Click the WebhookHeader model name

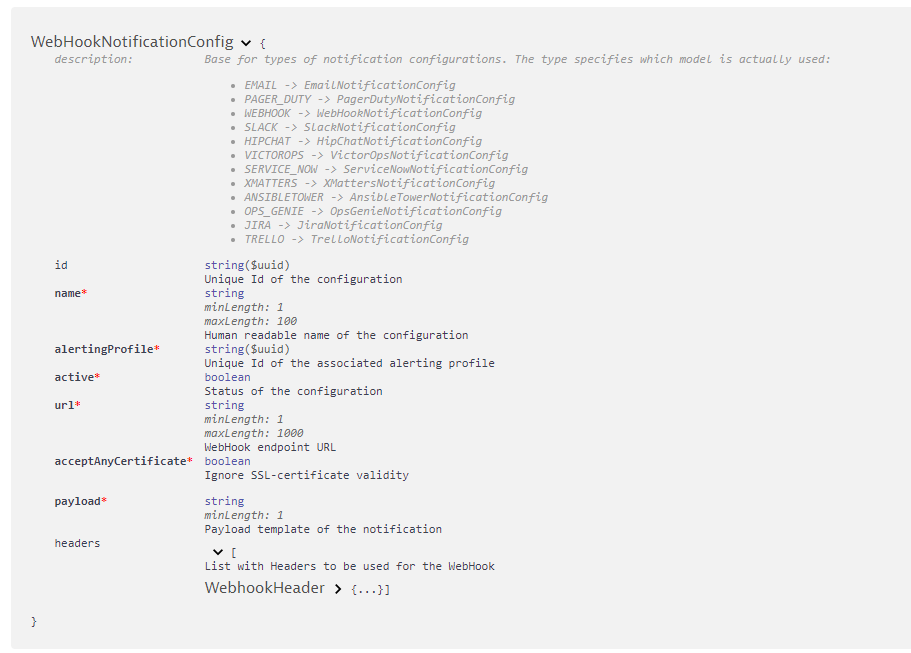[265, 588]
